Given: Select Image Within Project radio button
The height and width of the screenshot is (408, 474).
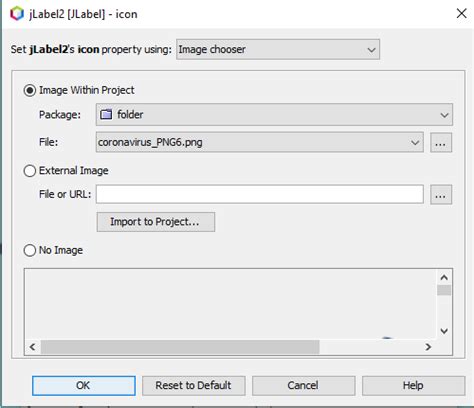Looking at the screenshot, I should point(30,90).
